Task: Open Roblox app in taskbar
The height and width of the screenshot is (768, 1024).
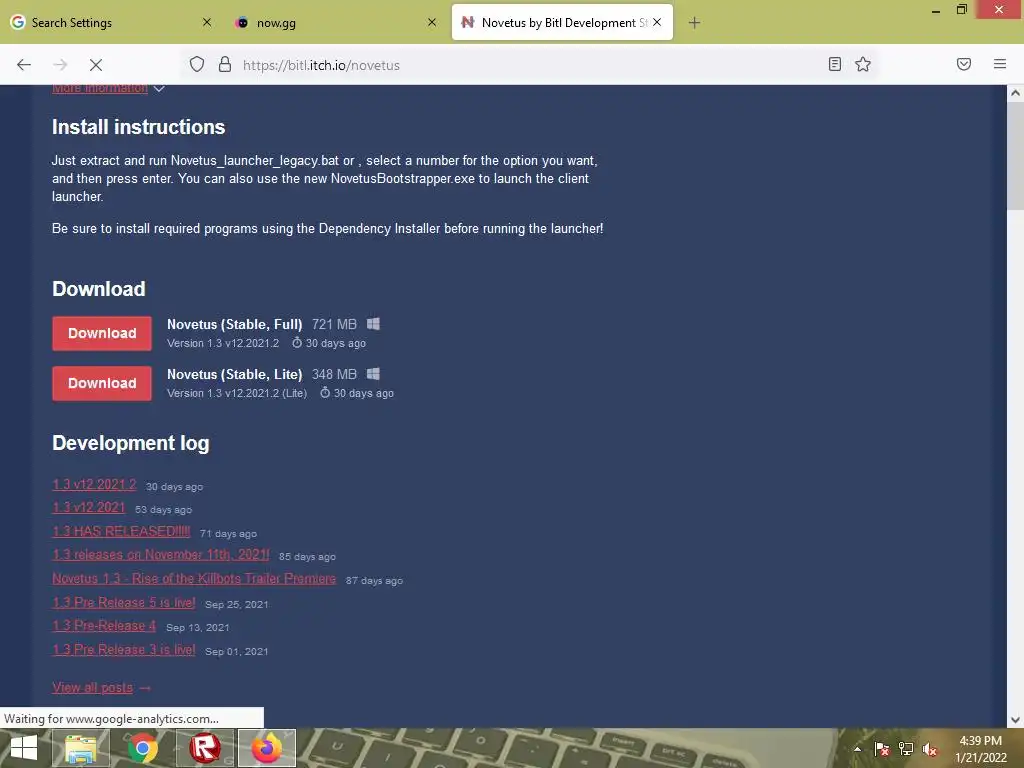Action: coord(205,748)
